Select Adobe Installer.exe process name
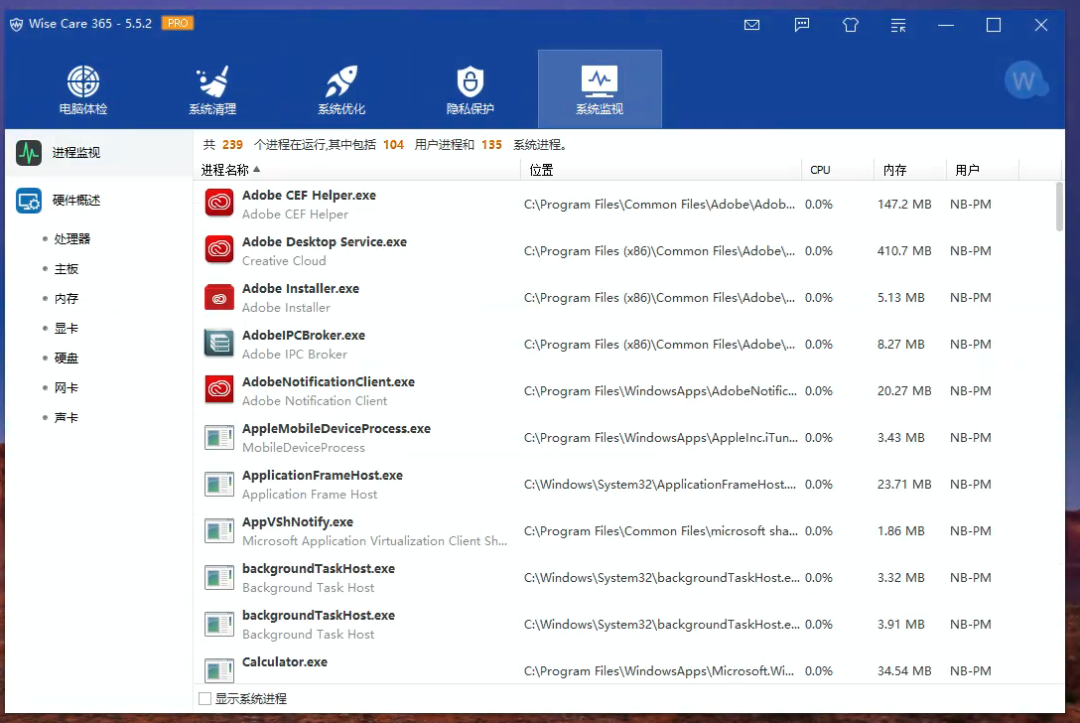 [300, 289]
